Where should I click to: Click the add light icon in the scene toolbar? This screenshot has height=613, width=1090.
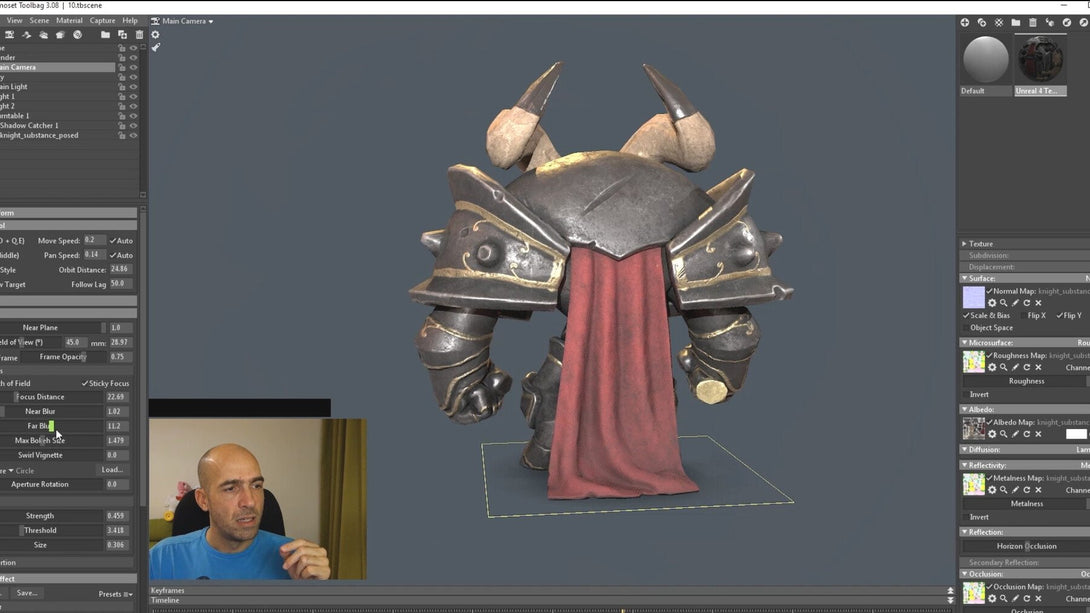26,35
